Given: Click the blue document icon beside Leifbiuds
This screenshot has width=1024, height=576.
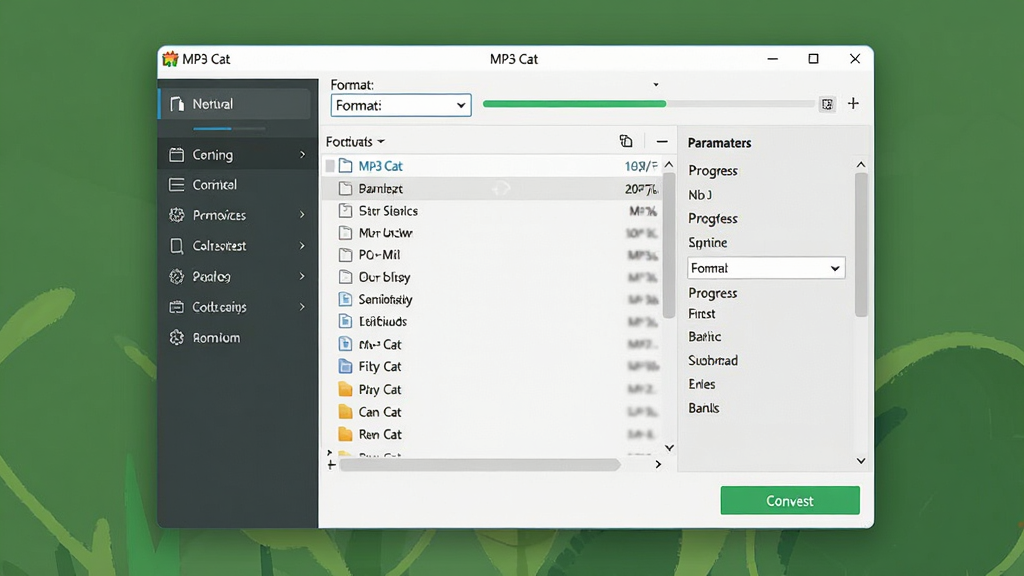Looking at the screenshot, I should [345, 321].
